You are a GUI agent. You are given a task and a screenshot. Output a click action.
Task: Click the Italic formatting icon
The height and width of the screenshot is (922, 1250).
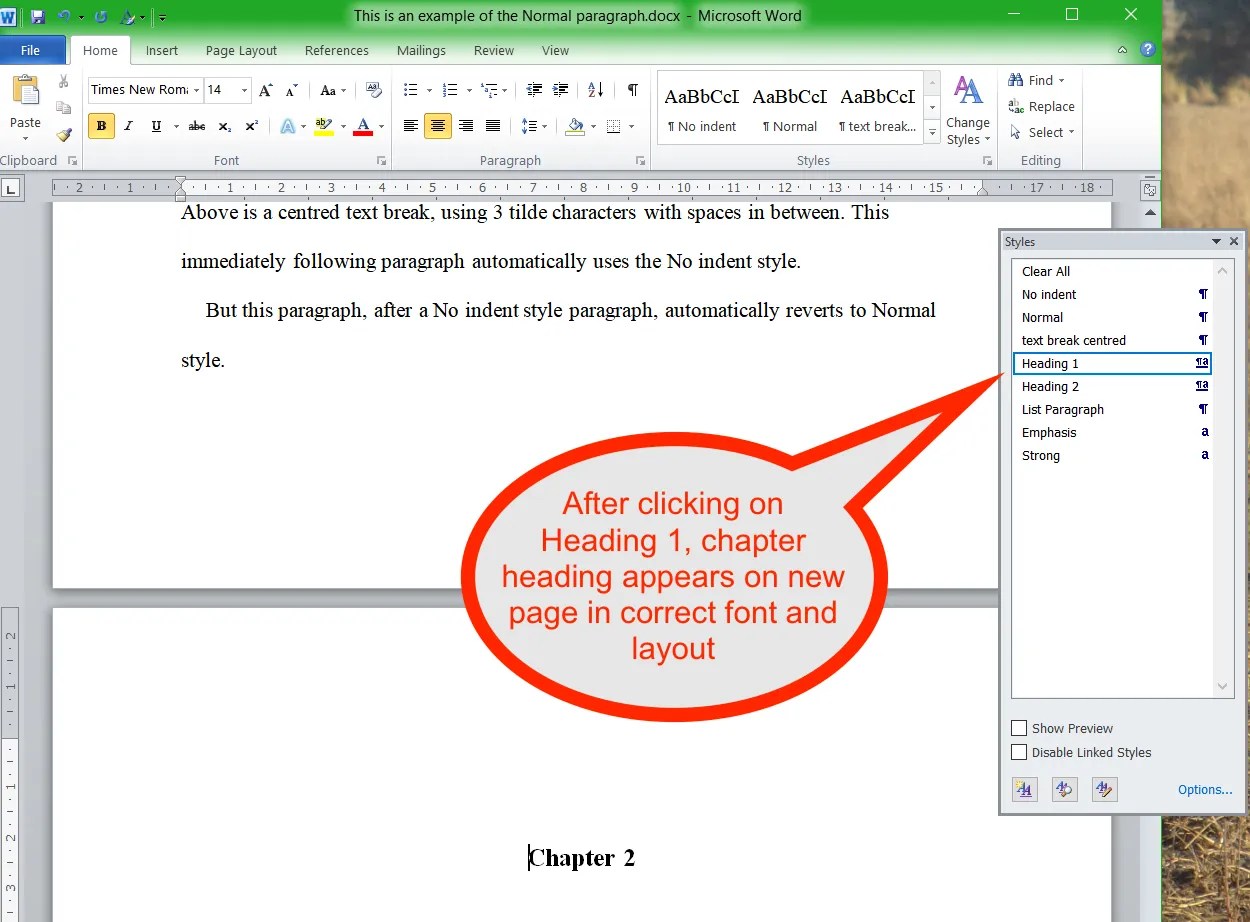click(x=129, y=126)
